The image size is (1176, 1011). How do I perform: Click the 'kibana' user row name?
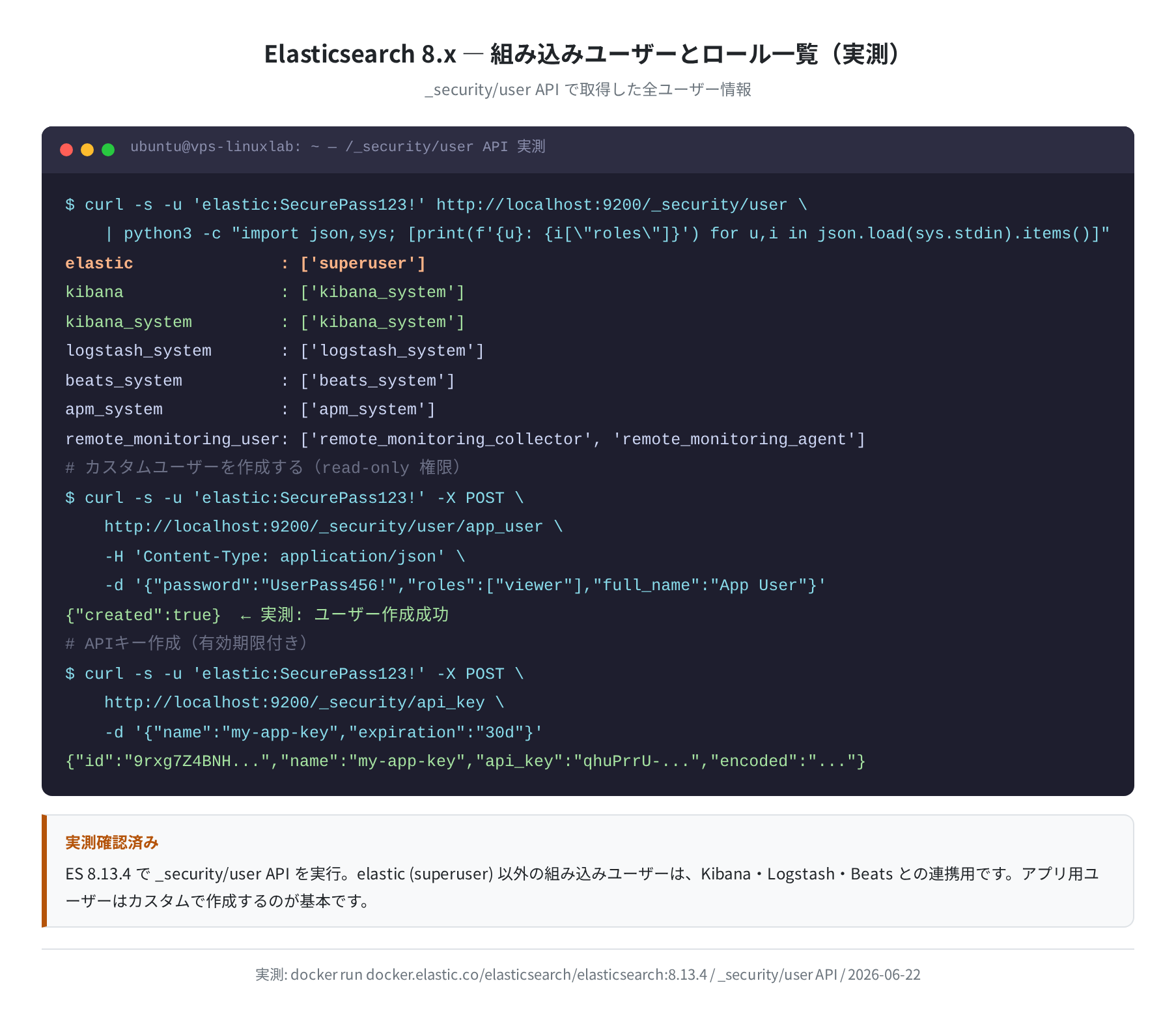pyautogui.click(x=94, y=292)
